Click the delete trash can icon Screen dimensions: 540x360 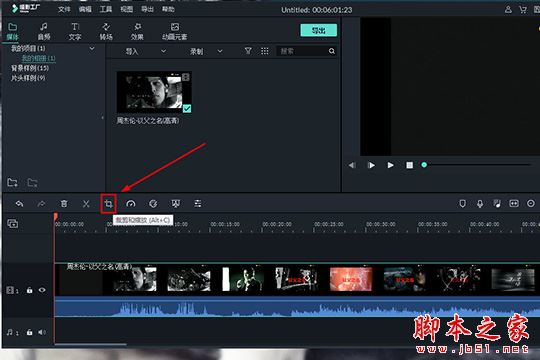(x=64, y=204)
